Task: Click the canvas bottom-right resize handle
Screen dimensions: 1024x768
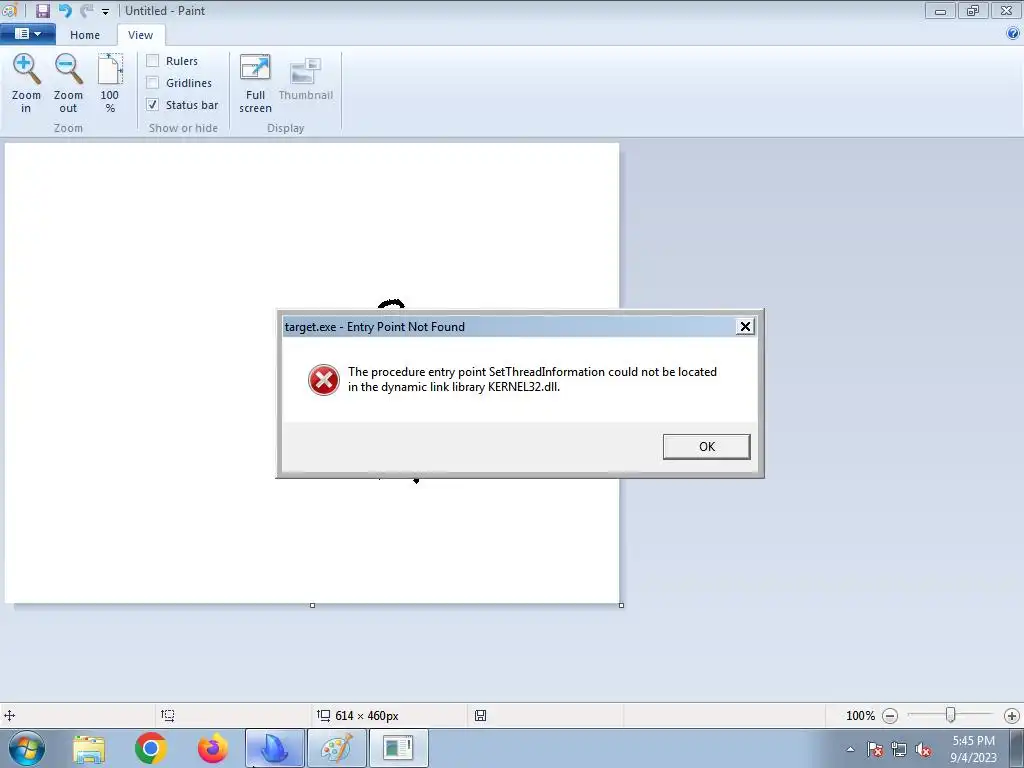Action: click(x=621, y=605)
